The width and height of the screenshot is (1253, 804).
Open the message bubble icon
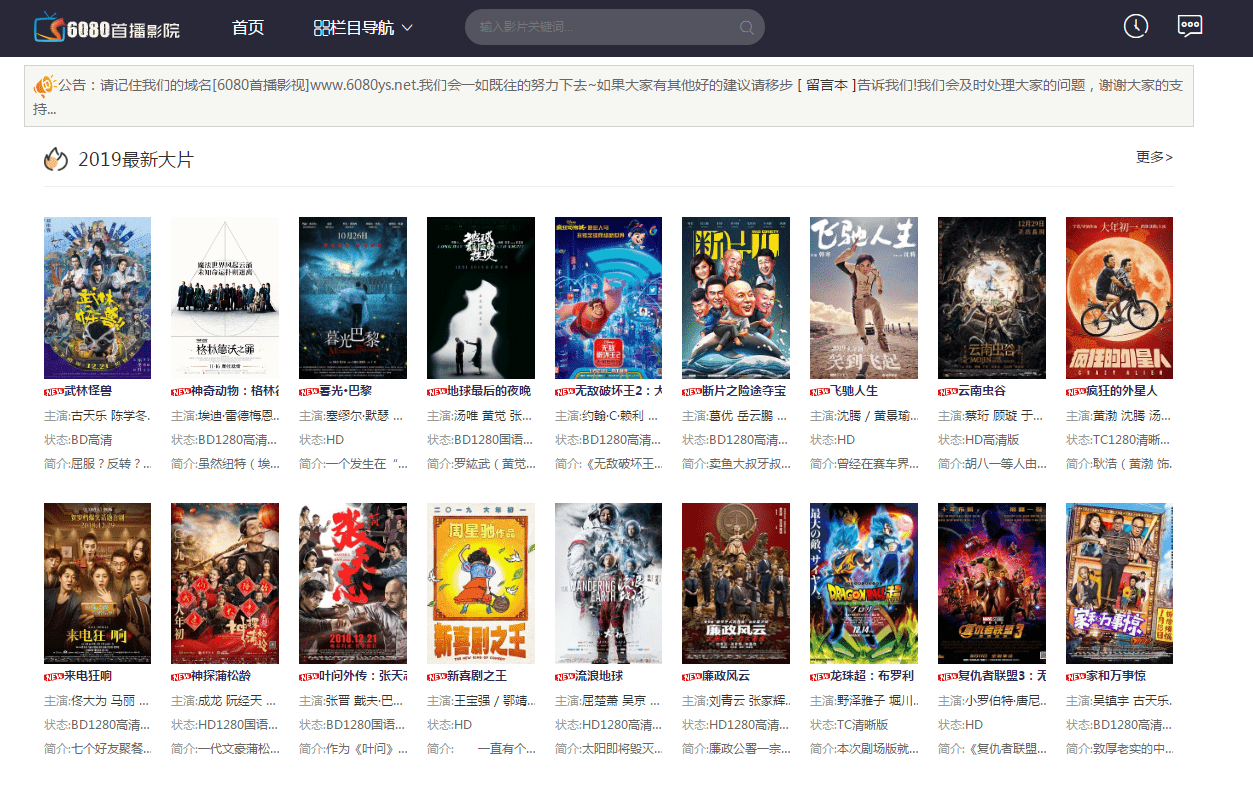(x=1190, y=26)
